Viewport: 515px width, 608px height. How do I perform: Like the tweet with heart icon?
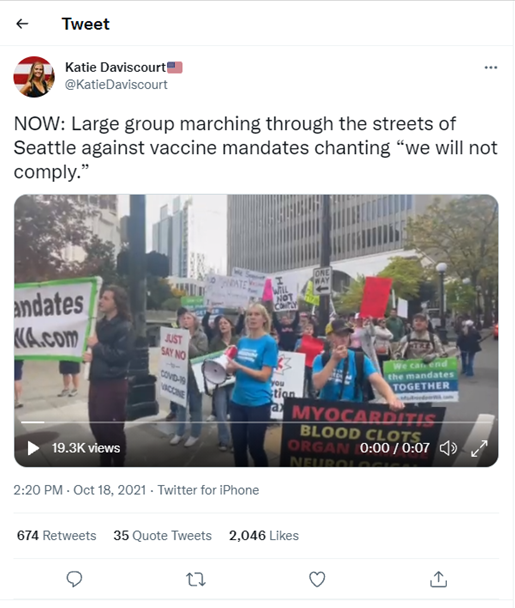click(x=317, y=579)
